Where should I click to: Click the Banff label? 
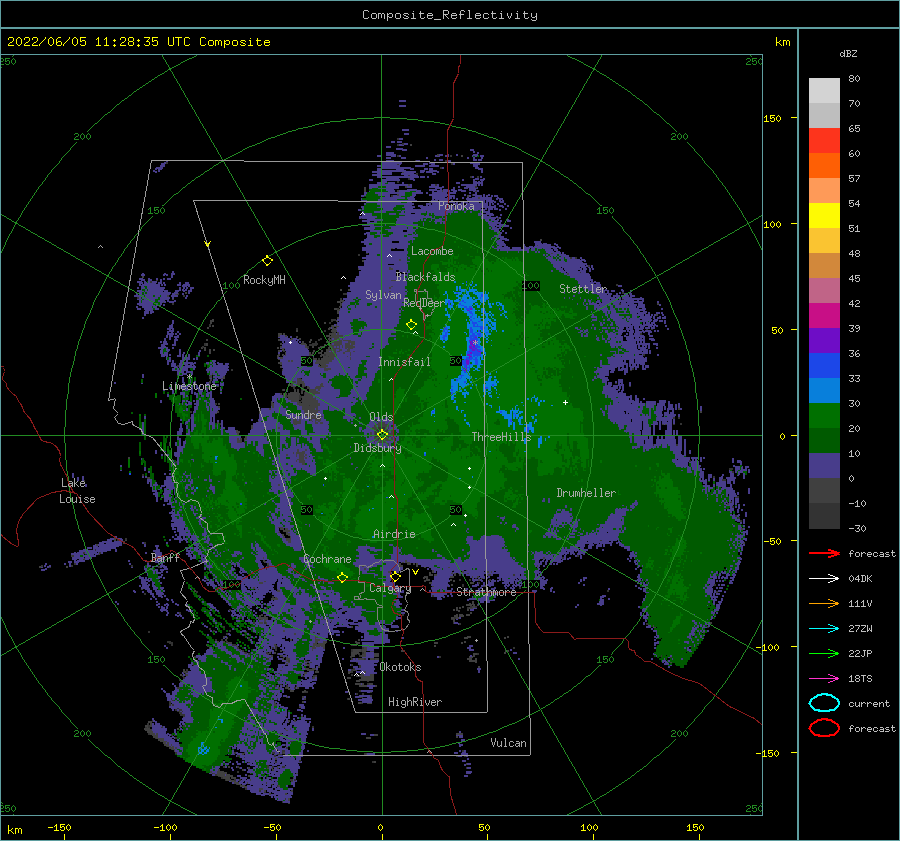[x=165, y=557]
